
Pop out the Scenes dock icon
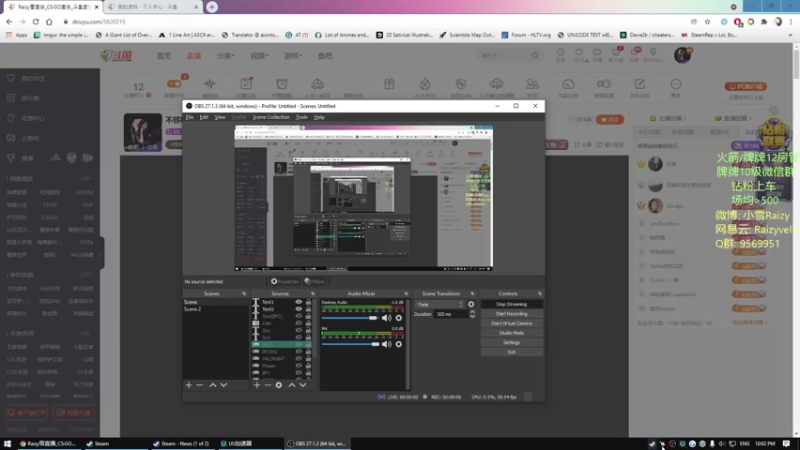coord(244,294)
